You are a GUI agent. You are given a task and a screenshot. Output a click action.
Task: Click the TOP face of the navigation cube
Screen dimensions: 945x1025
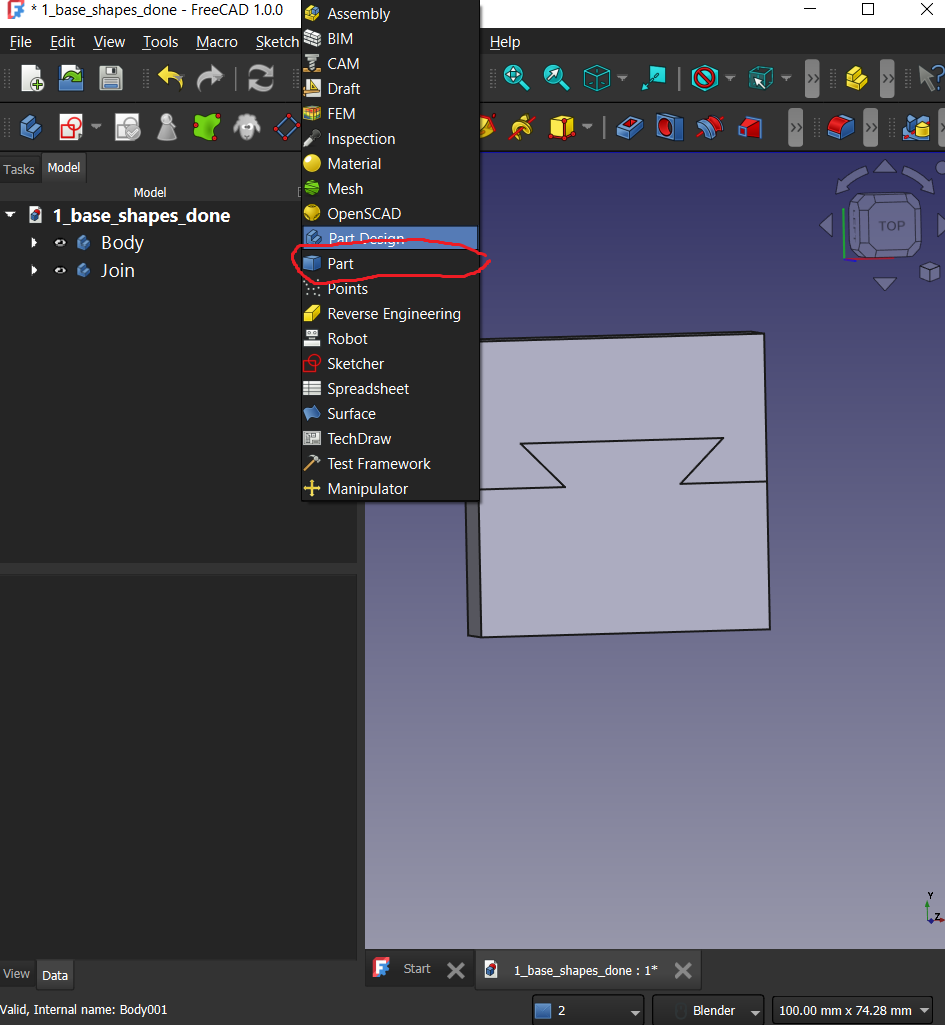[x=890, y=225]
